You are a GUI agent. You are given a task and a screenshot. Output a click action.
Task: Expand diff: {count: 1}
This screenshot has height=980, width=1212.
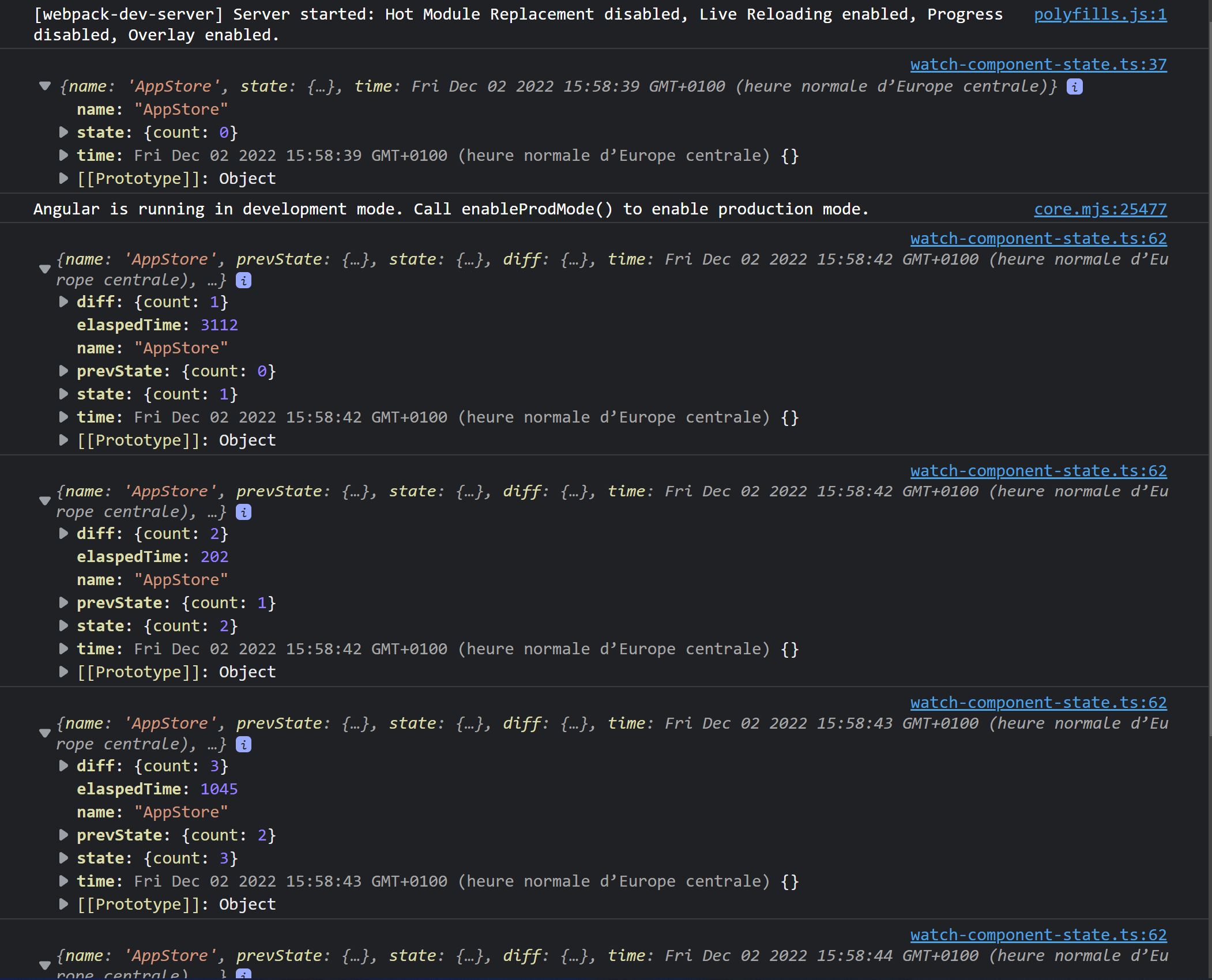(63, 302)
